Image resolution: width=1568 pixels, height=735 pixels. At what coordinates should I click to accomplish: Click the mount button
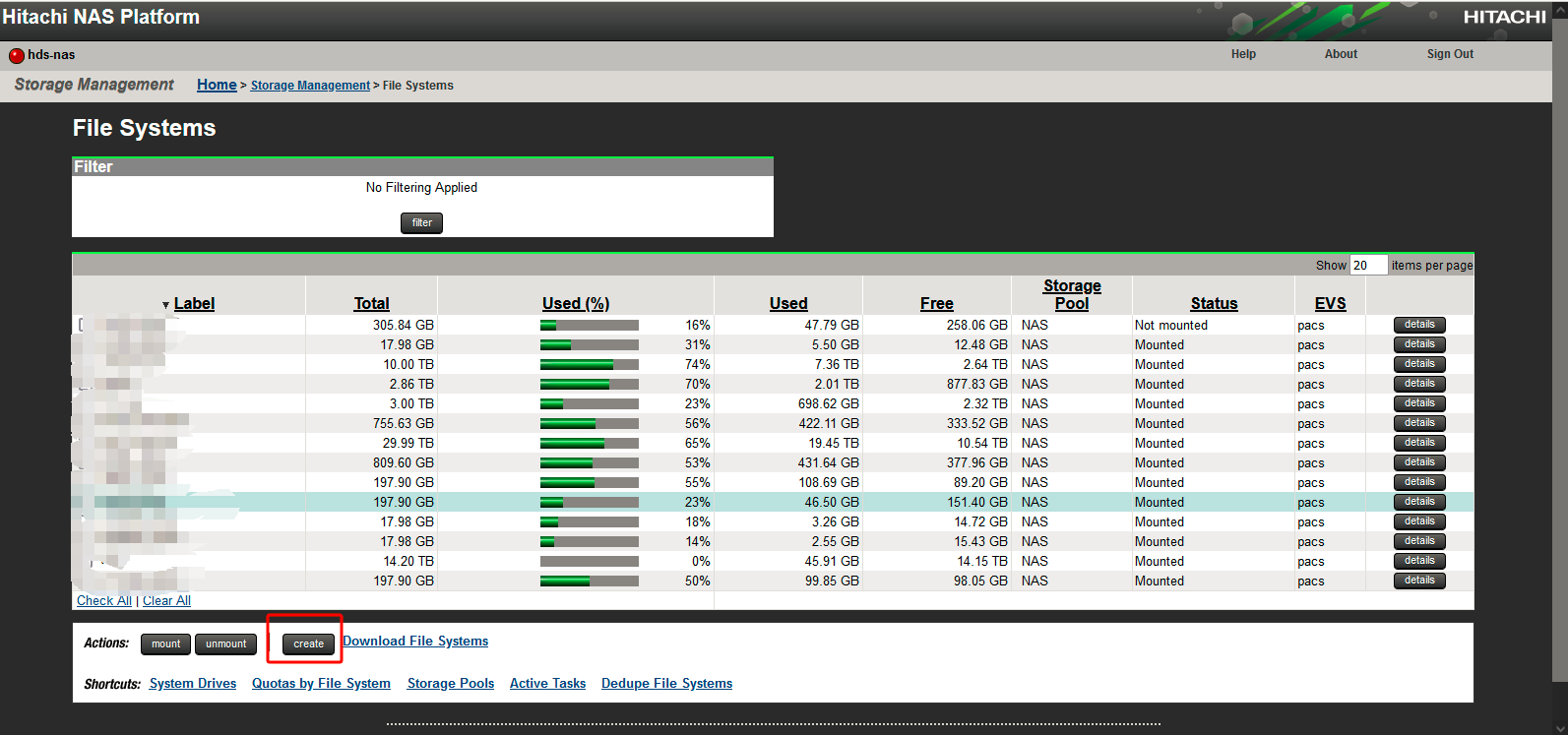coord(165,644)
